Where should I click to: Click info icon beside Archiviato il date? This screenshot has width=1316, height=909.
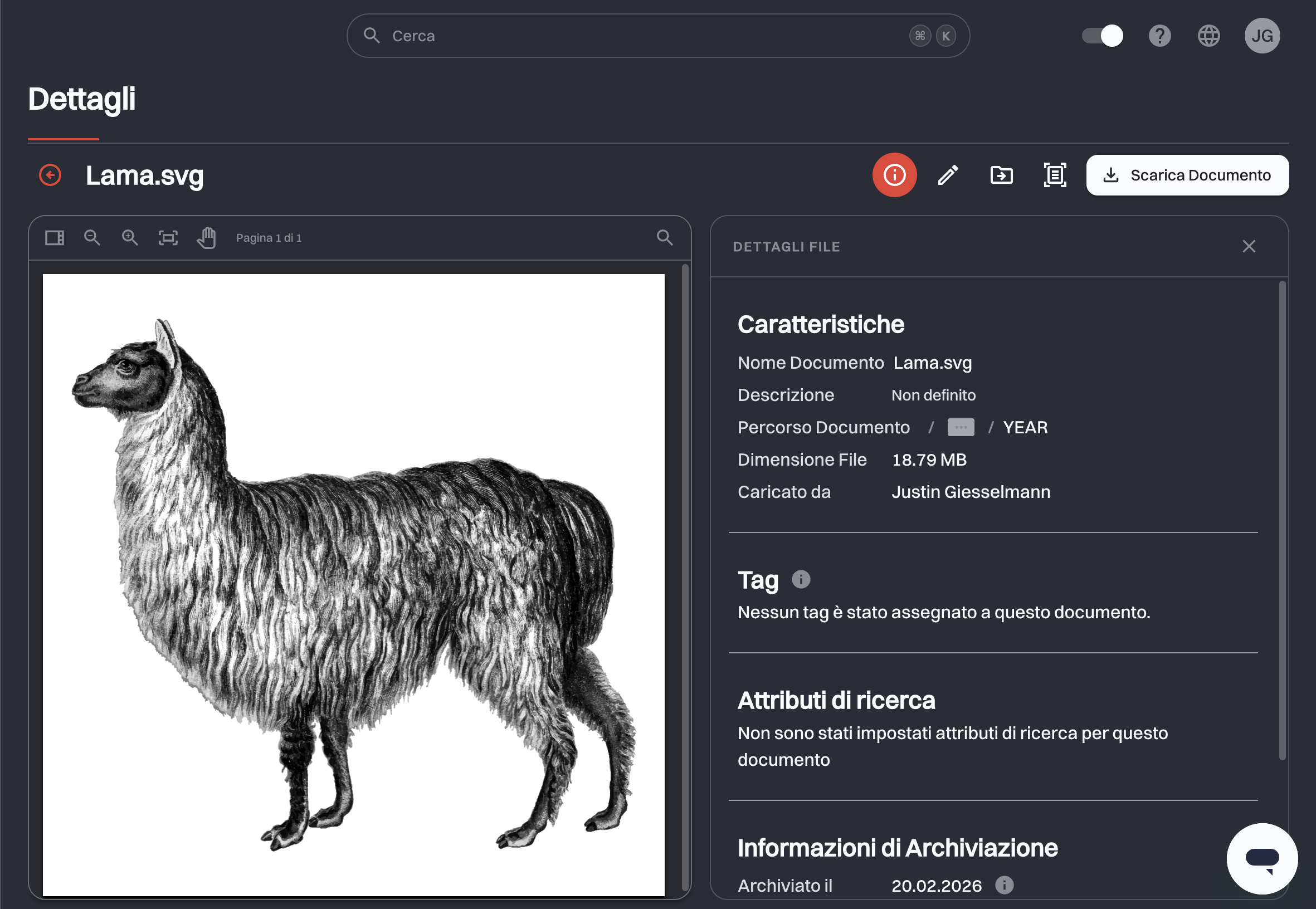point(1005,884)
